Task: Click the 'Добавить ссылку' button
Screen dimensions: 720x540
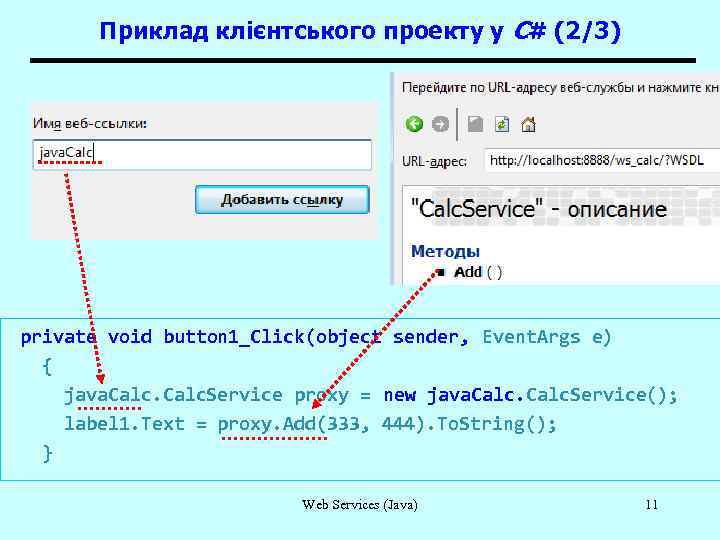Action: [282, 200]
